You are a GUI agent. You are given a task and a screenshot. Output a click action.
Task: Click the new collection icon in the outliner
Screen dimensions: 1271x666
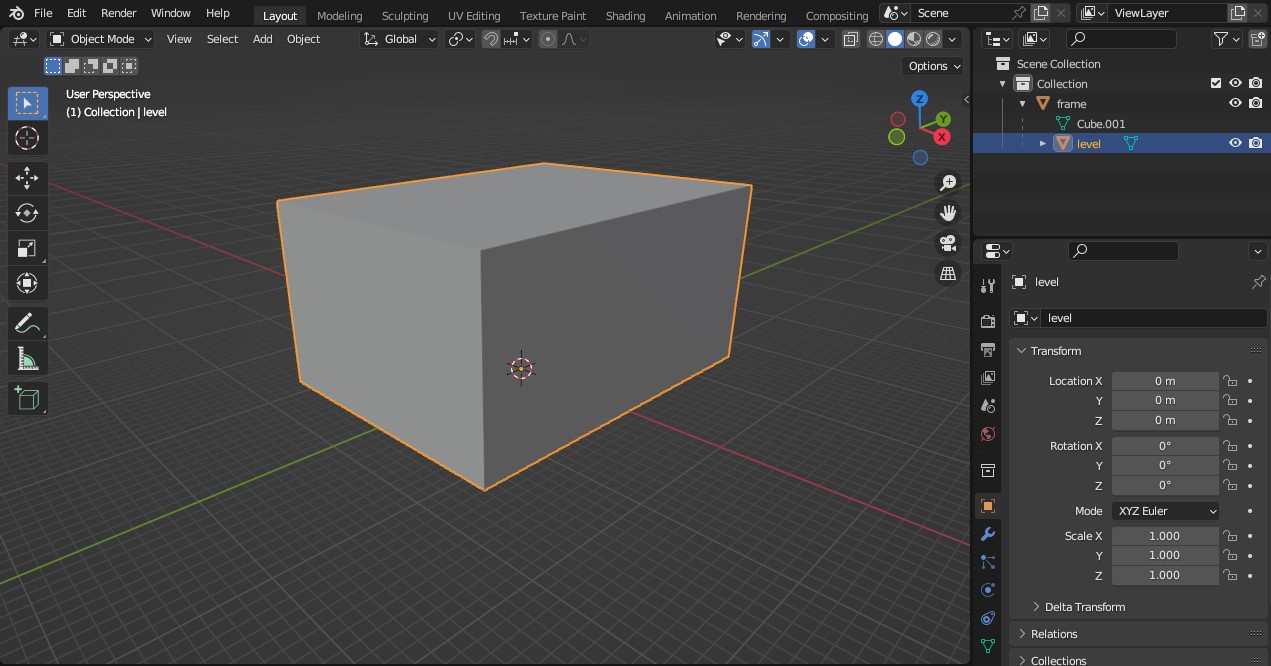1256,39
